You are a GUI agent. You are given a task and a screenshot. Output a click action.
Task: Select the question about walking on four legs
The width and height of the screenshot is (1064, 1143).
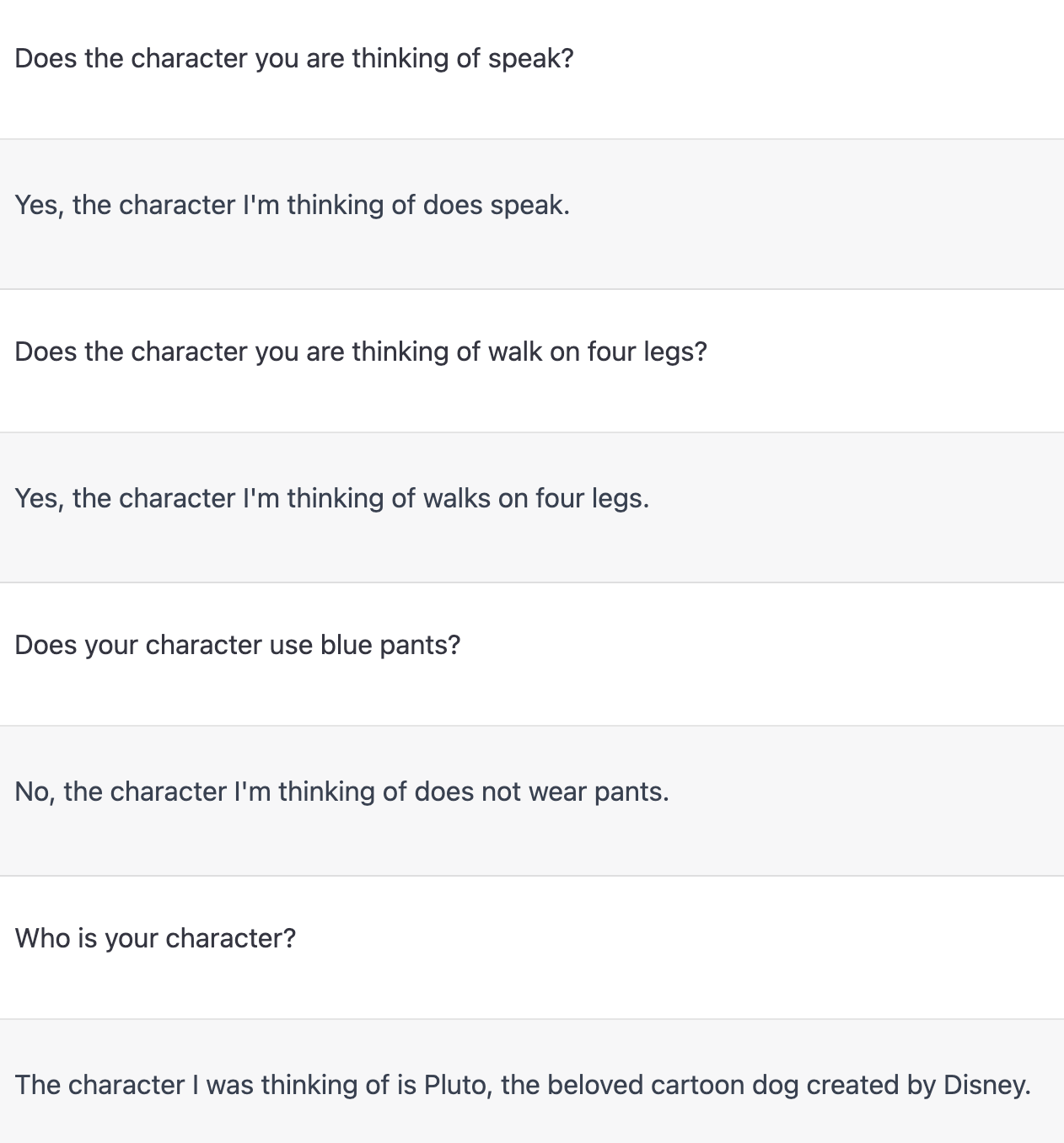[361, 352]
